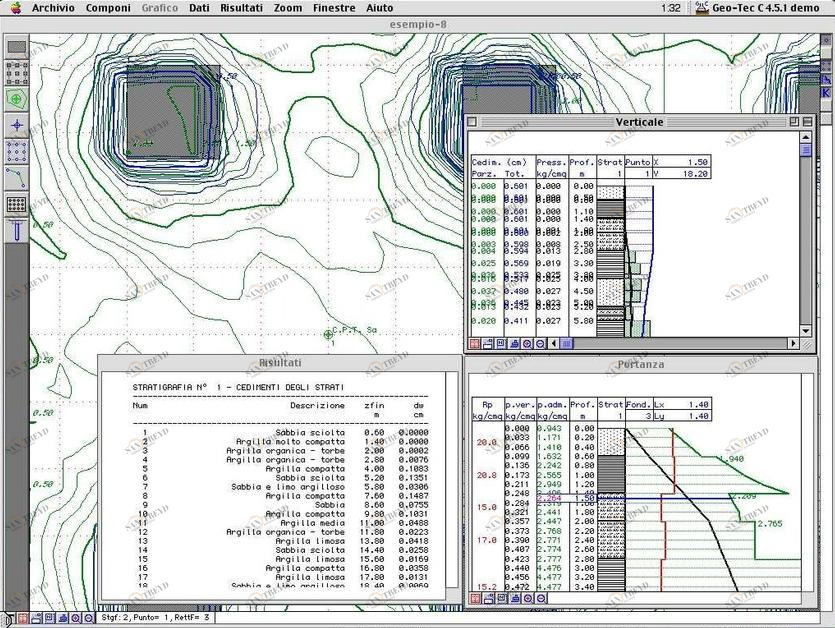
Task: Open the Risultati menu
Action: [241, 8]
